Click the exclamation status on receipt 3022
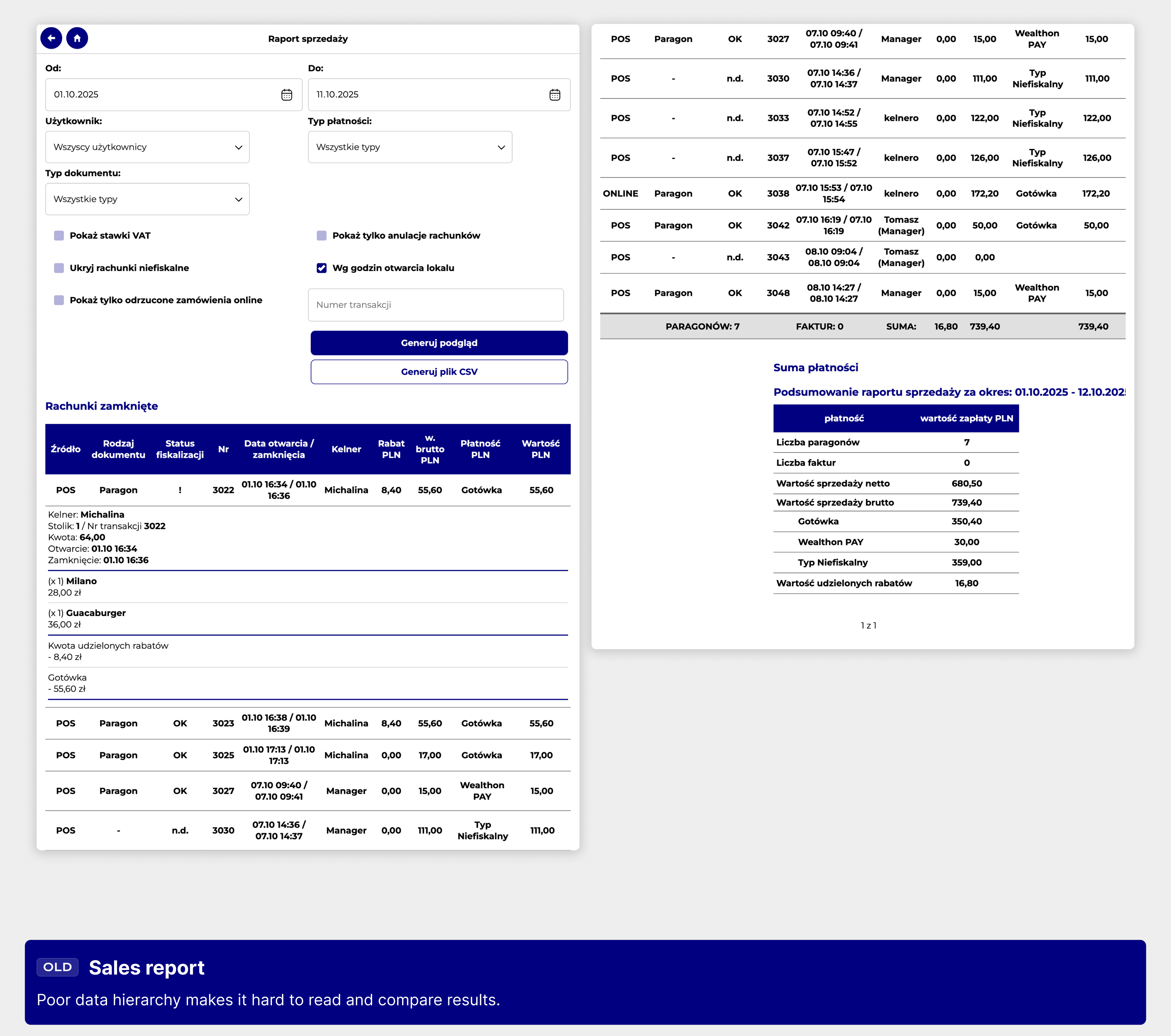The image size is (1171, 1036). 180,490
